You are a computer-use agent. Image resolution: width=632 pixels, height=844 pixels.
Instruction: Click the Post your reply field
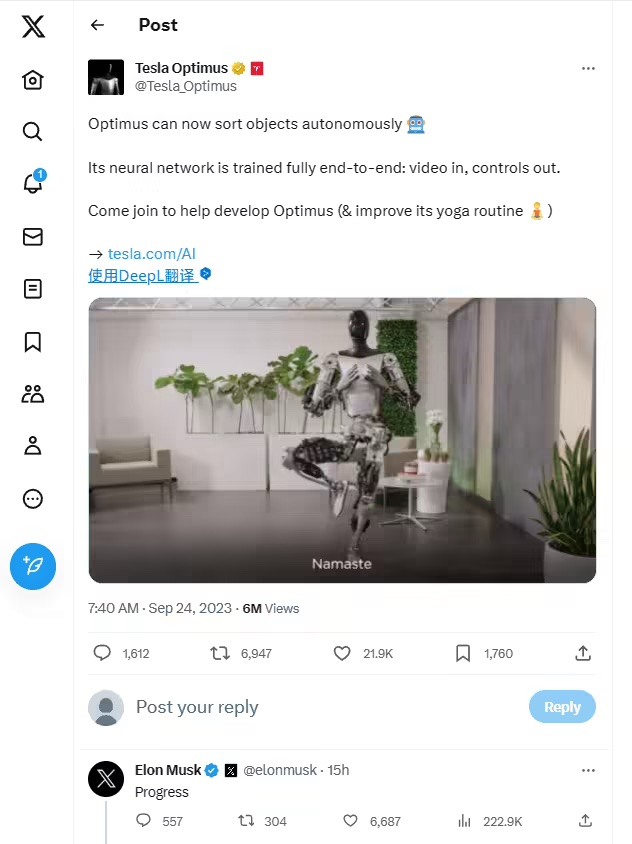click(x=300, y=707)
